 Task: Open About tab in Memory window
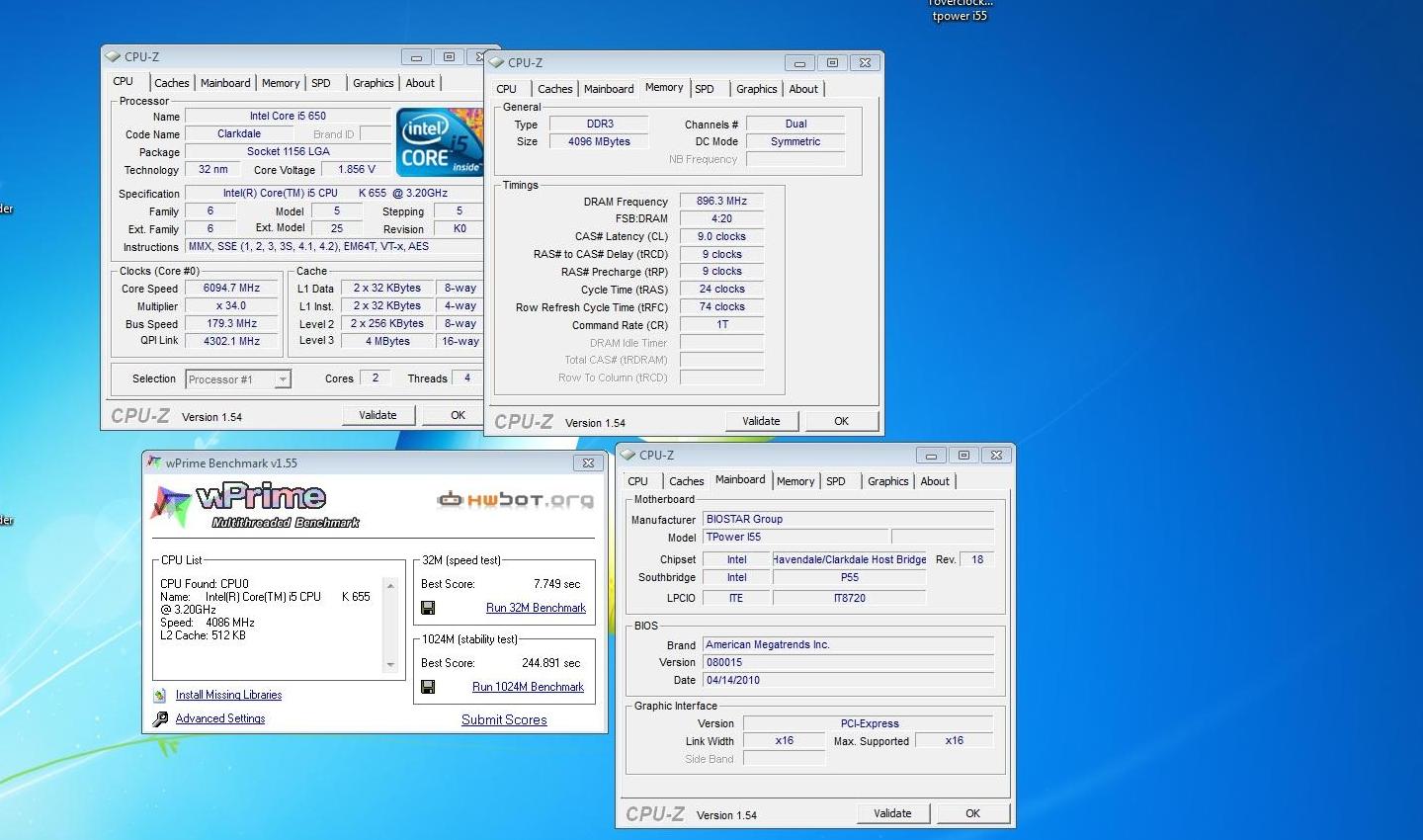(803, 89)
